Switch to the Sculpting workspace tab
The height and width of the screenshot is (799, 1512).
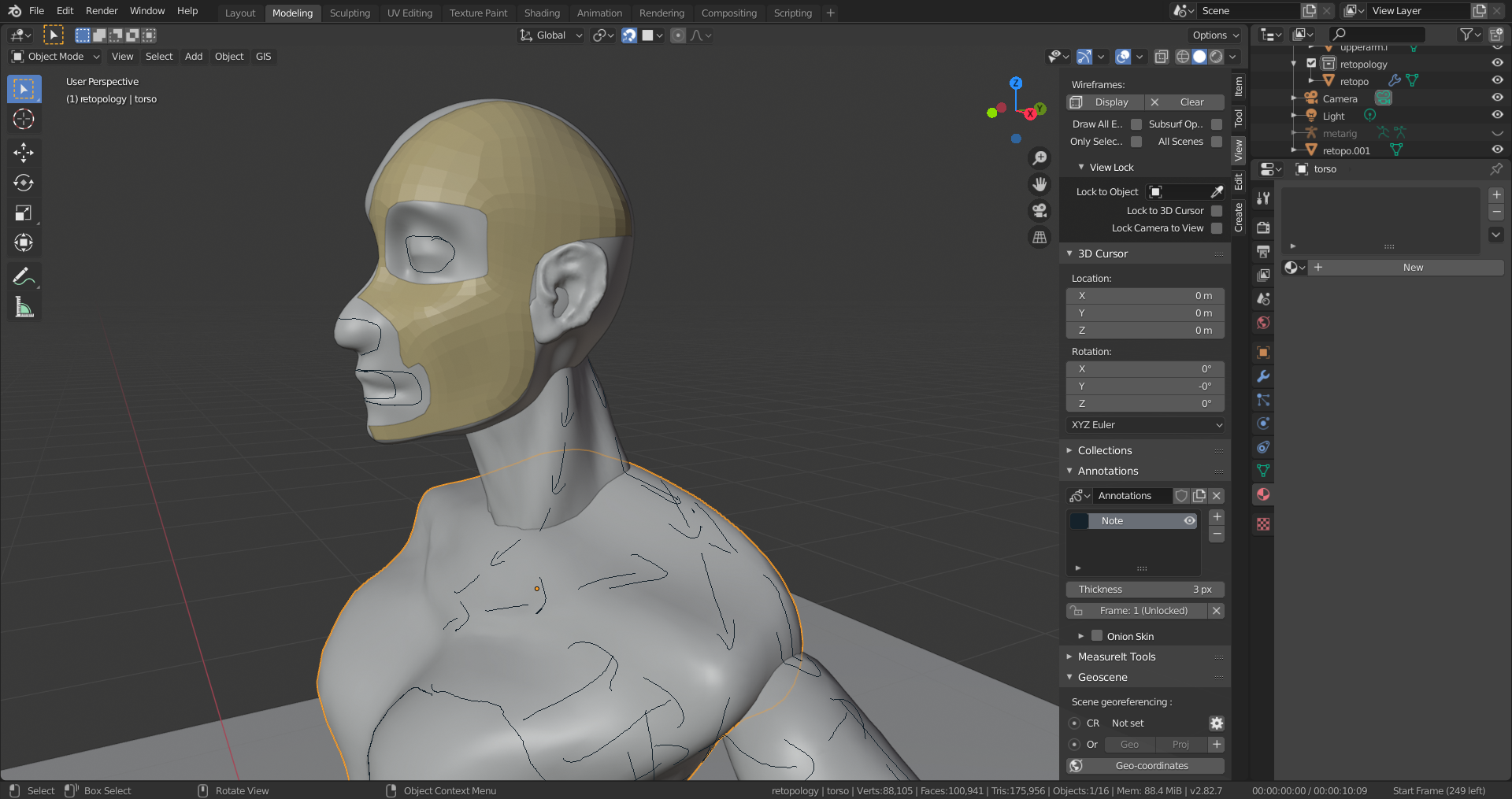350,13
